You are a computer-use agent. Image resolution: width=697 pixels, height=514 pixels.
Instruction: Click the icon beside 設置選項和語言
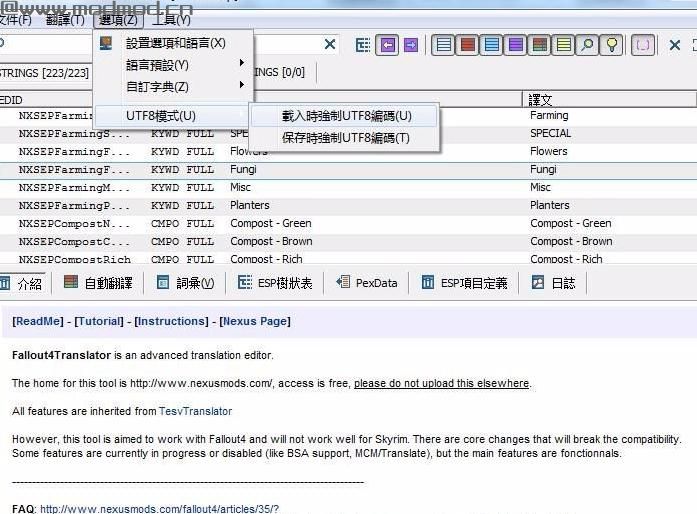[106, 43]
